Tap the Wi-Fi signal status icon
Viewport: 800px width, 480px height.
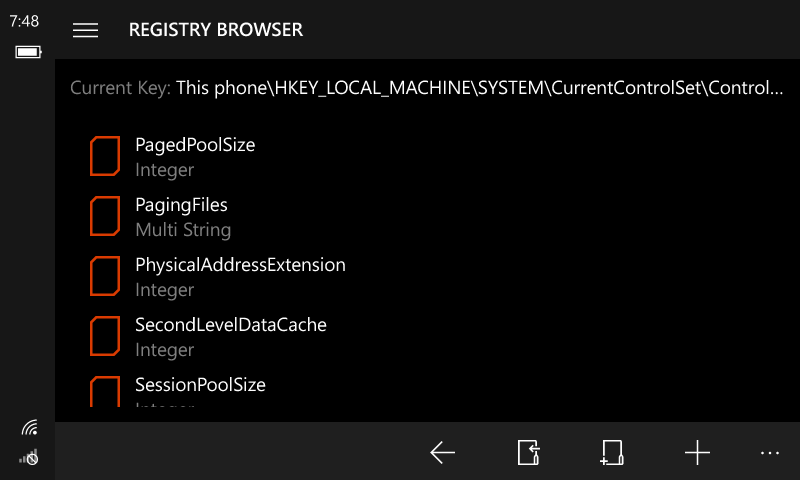point(29,428)
